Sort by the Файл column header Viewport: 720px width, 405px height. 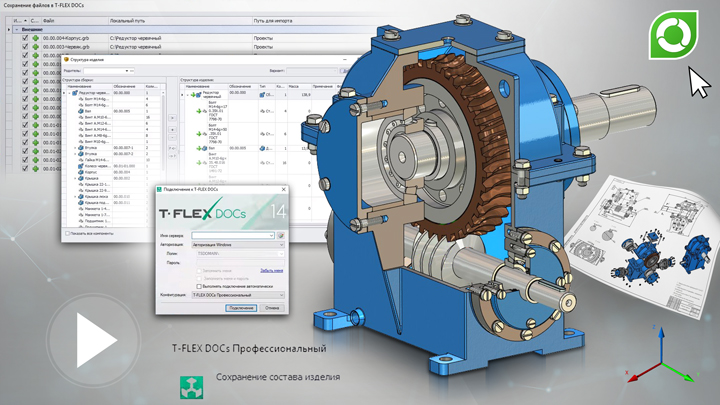click(x=74, y=21)
